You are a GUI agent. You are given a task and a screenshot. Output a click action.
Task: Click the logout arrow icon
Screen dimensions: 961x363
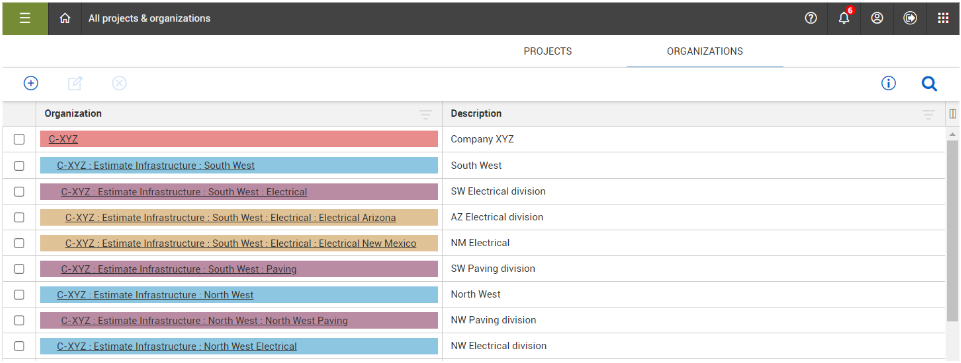coord(910,18)
